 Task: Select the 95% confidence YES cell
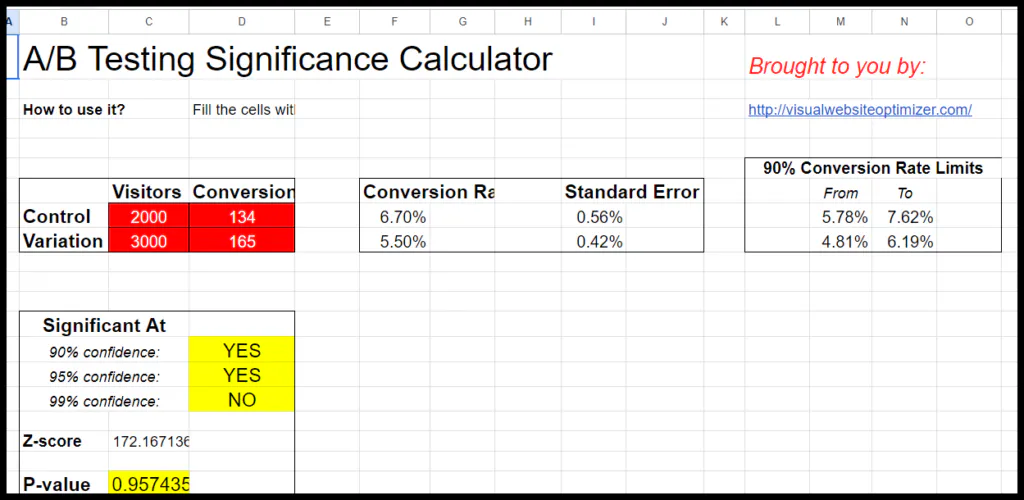(241, 376)
